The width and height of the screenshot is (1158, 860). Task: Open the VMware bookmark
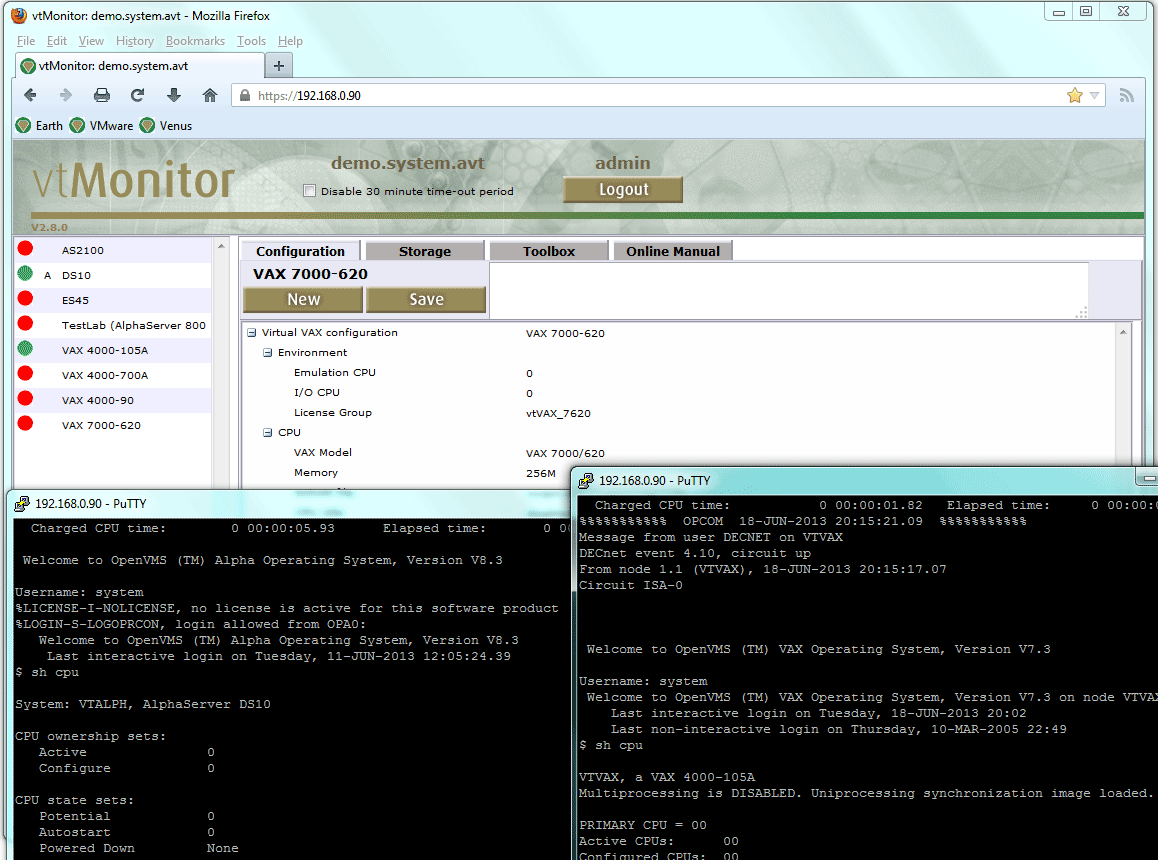pyautogui.click(x=102, y=126)
